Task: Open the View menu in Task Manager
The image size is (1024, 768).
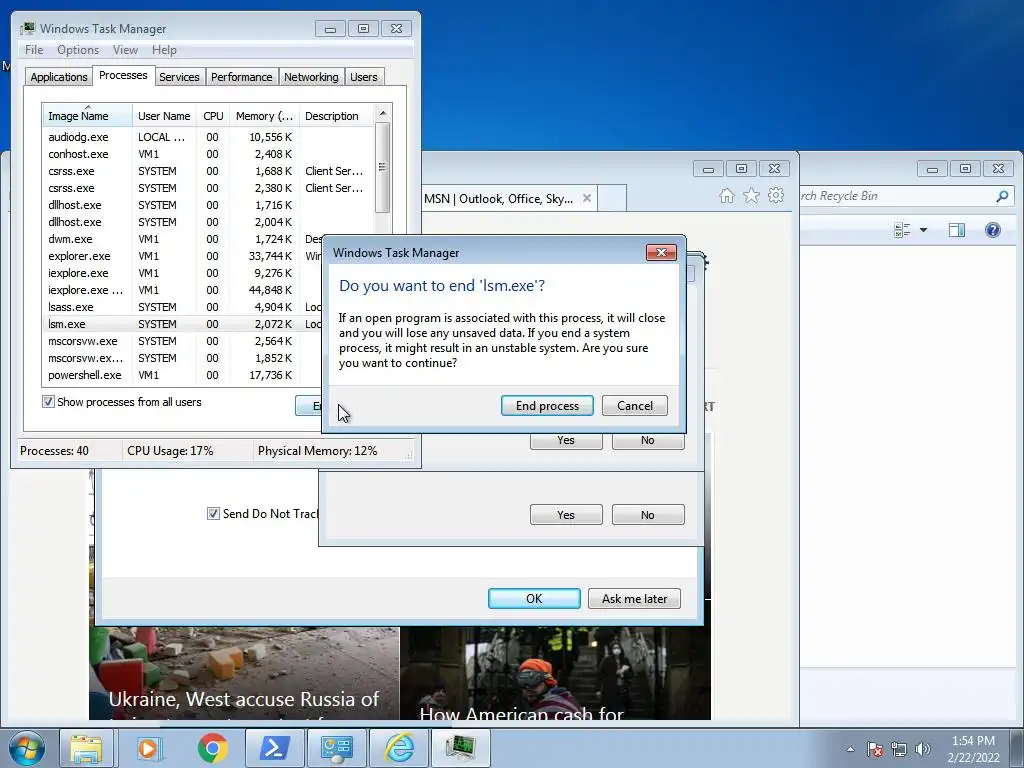Action: [125, 50]
